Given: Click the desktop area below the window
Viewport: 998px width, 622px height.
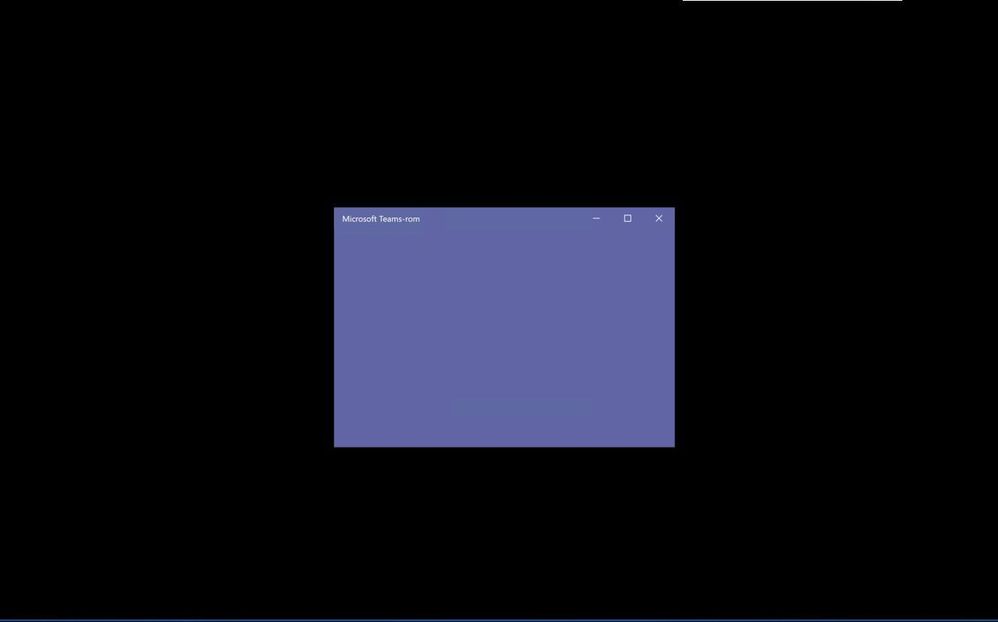Looking at the screenshot, I should point(504,530).
